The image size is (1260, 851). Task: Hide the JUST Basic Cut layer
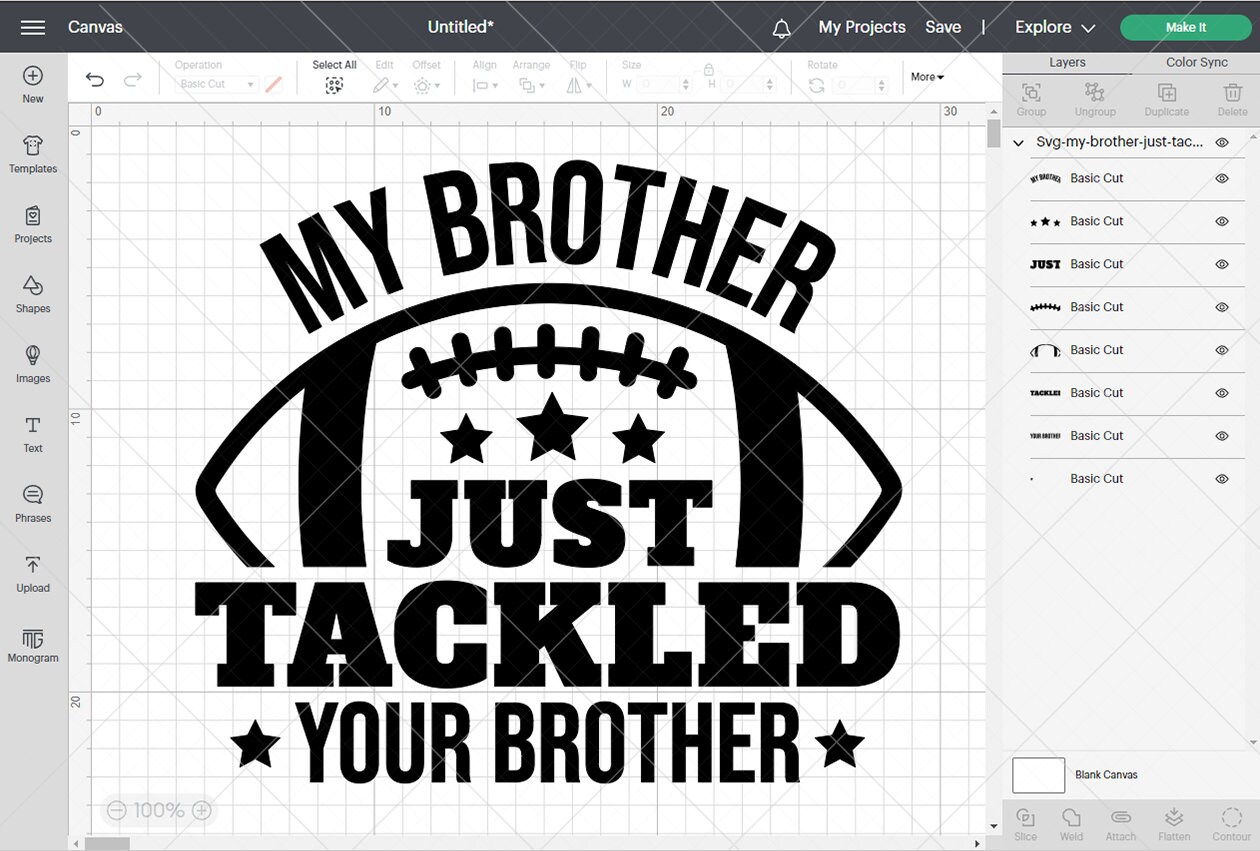(x=1221, y=264)
